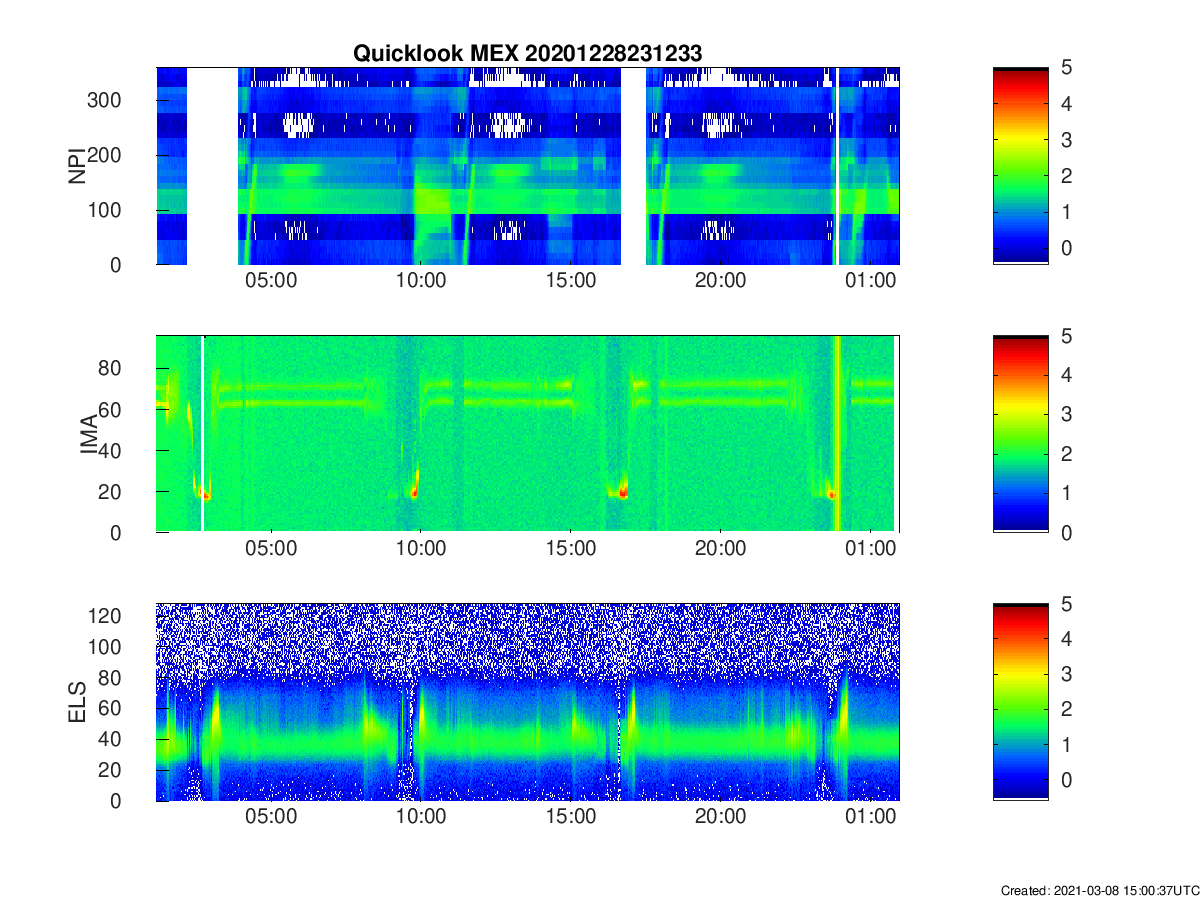Click 05:00 time label under ELS plot

point(271,818)
